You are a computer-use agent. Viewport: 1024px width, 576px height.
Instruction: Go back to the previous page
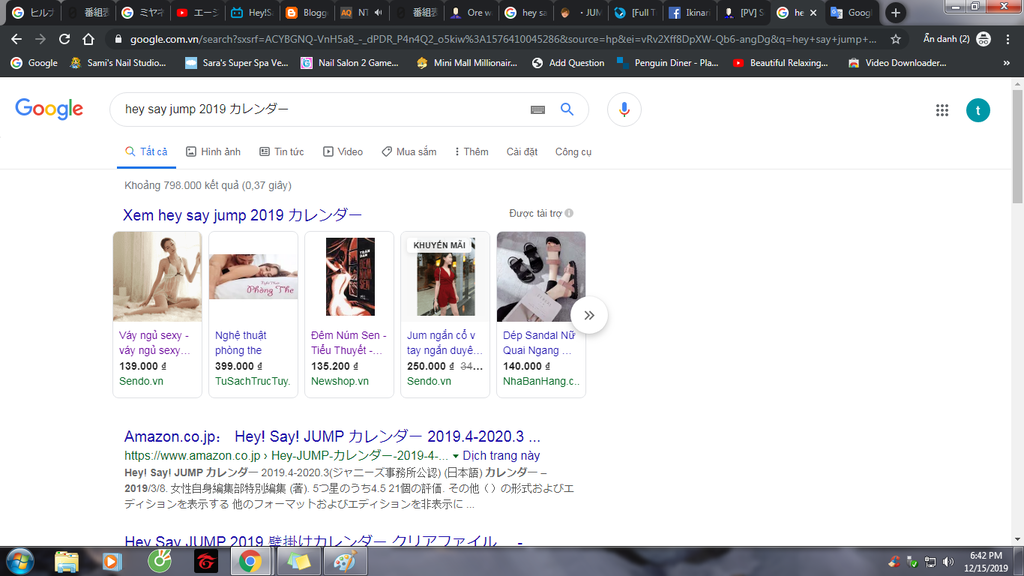[x=16, y=39]
